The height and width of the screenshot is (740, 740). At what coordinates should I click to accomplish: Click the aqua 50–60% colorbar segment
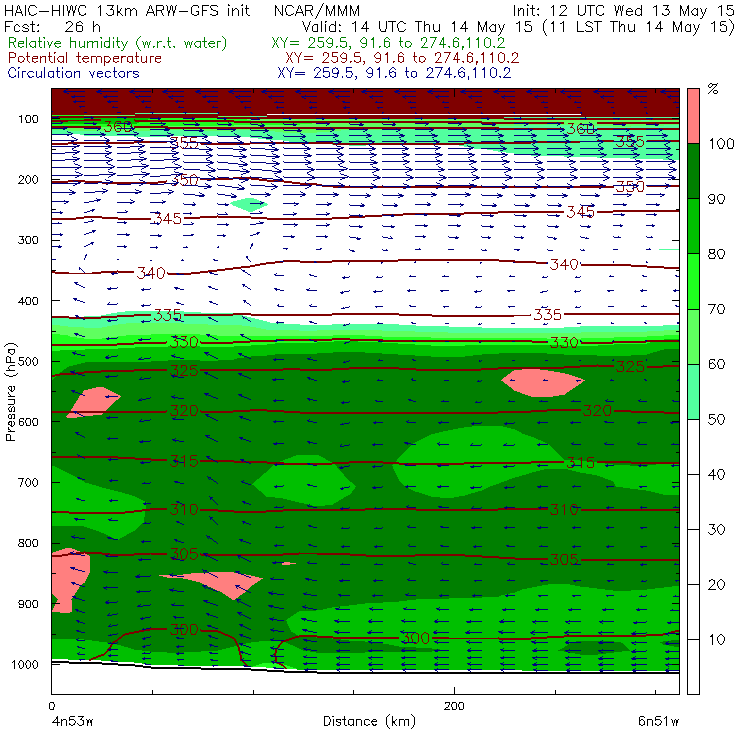point(693,392)
